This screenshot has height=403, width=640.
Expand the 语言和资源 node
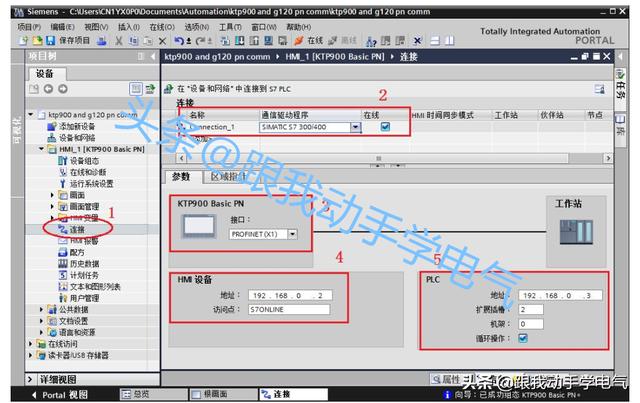click(41, 332)
